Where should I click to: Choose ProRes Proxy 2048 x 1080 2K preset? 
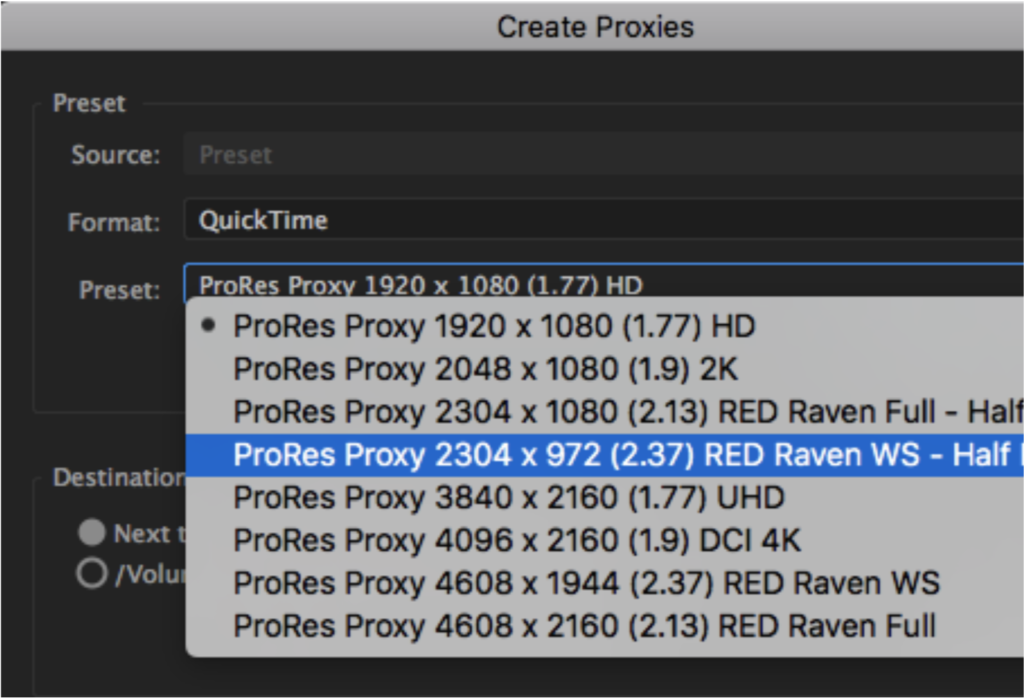coord(605,369)
